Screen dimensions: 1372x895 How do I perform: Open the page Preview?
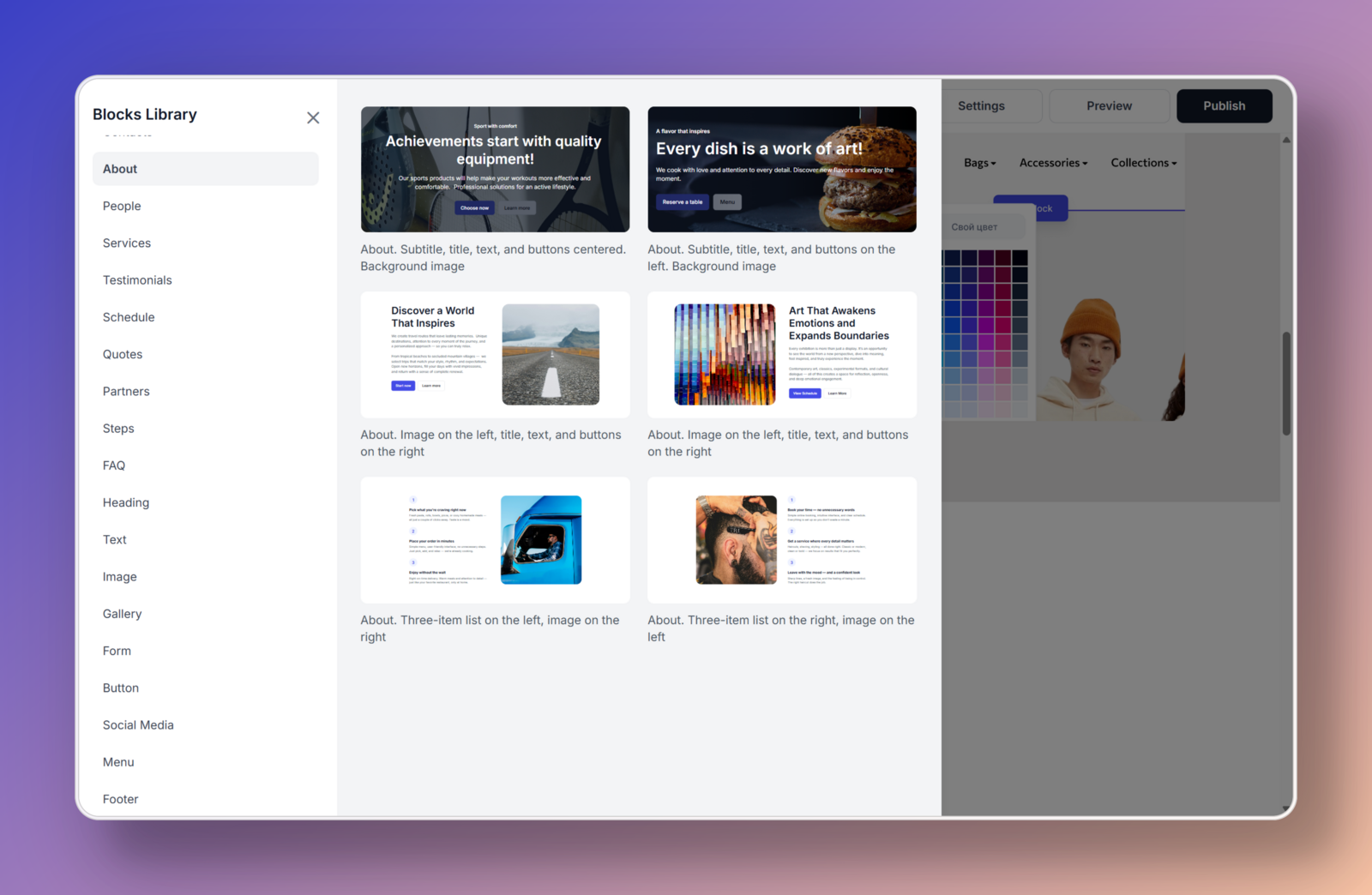click(1109, 106)
